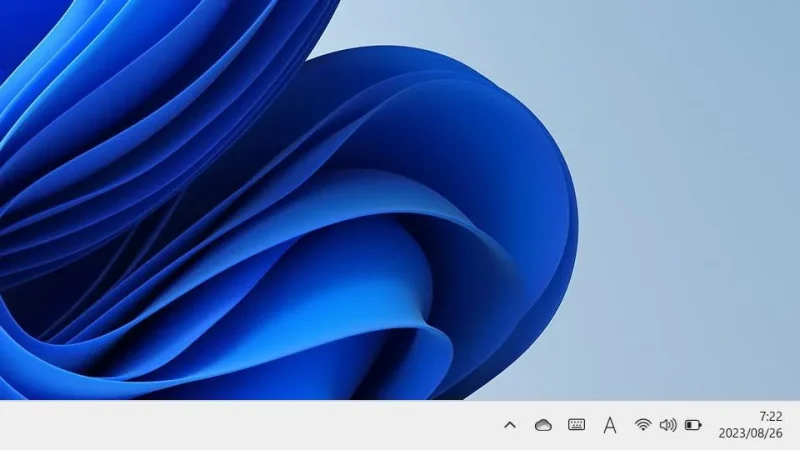This screenshot has width=800, height=450.
Task: Open the touch keyboard icon
Action: click(x=577, y=424)
